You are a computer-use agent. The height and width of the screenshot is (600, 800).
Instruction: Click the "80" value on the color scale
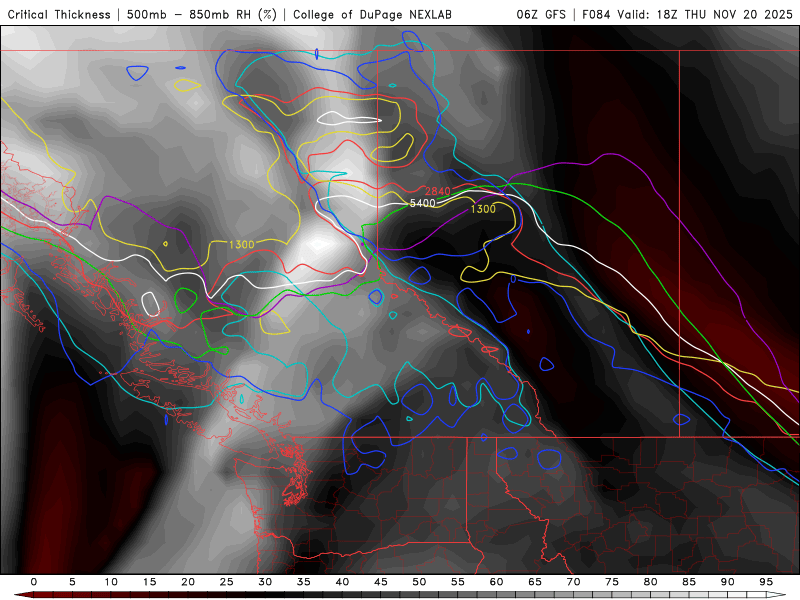(651, 582)
